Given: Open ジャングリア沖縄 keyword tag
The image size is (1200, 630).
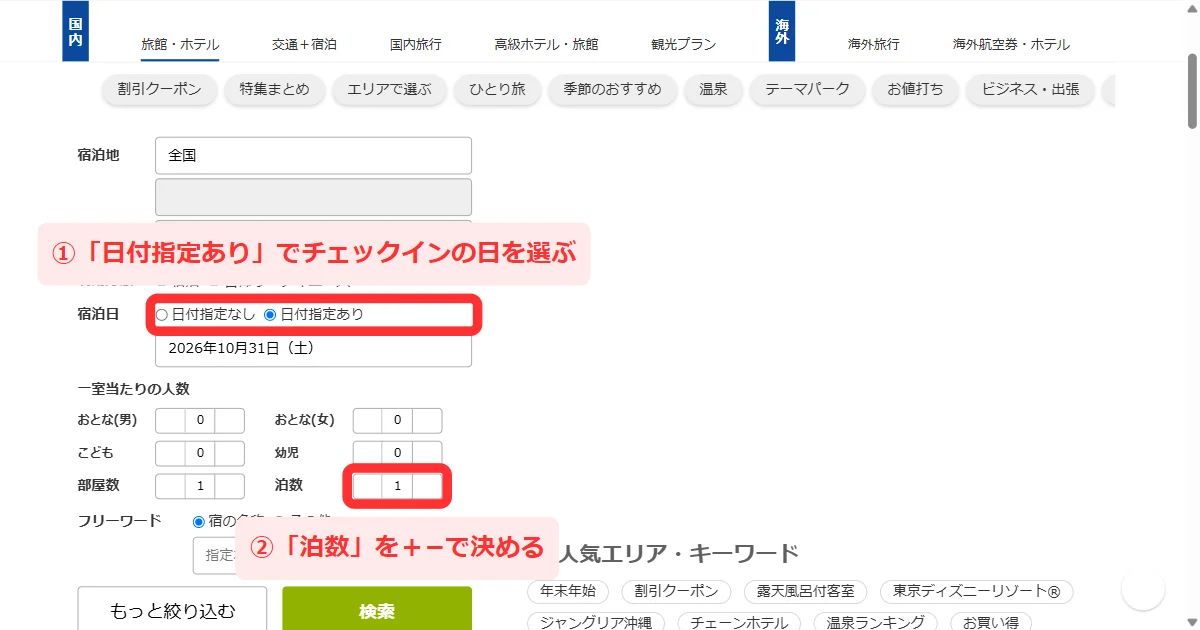Looking at the screenshot, I should tap(596, 622).
